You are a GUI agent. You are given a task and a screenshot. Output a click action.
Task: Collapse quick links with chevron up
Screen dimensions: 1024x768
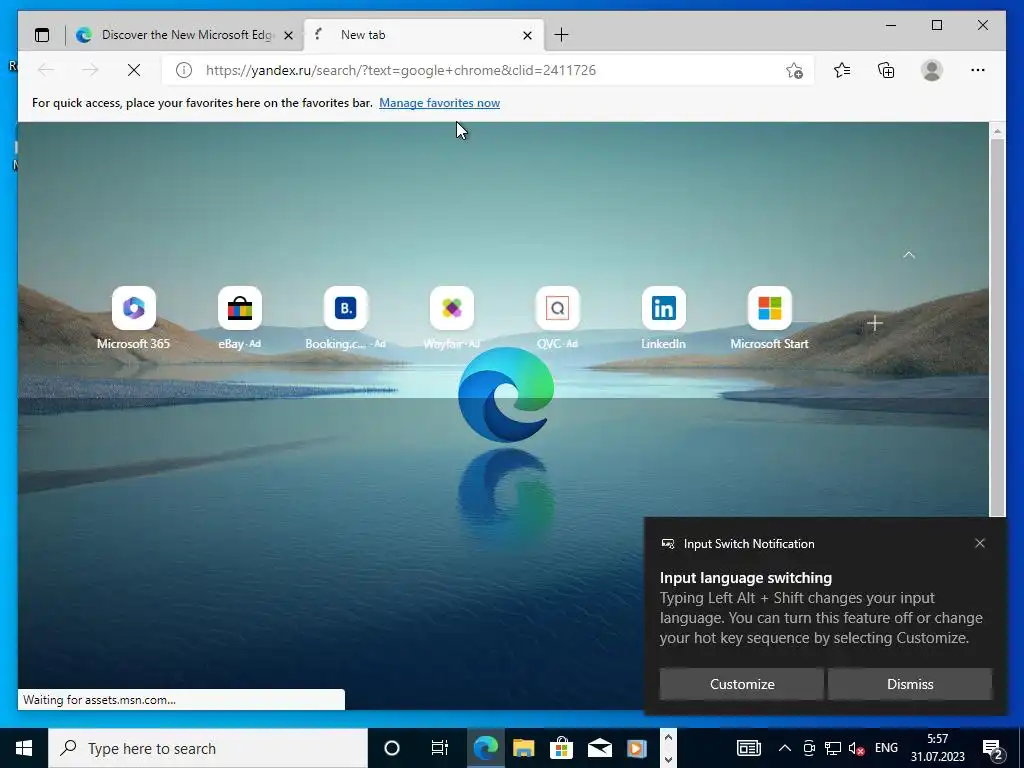909,255
